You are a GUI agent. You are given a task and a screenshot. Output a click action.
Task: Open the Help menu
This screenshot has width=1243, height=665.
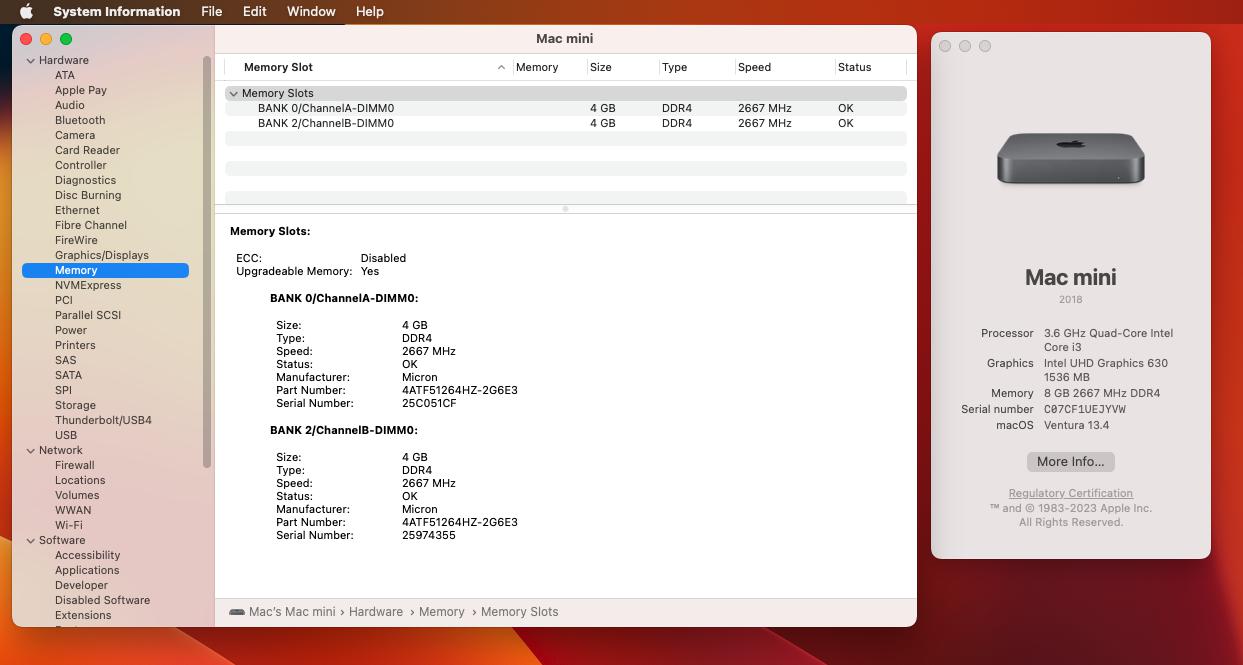[369, 12]
